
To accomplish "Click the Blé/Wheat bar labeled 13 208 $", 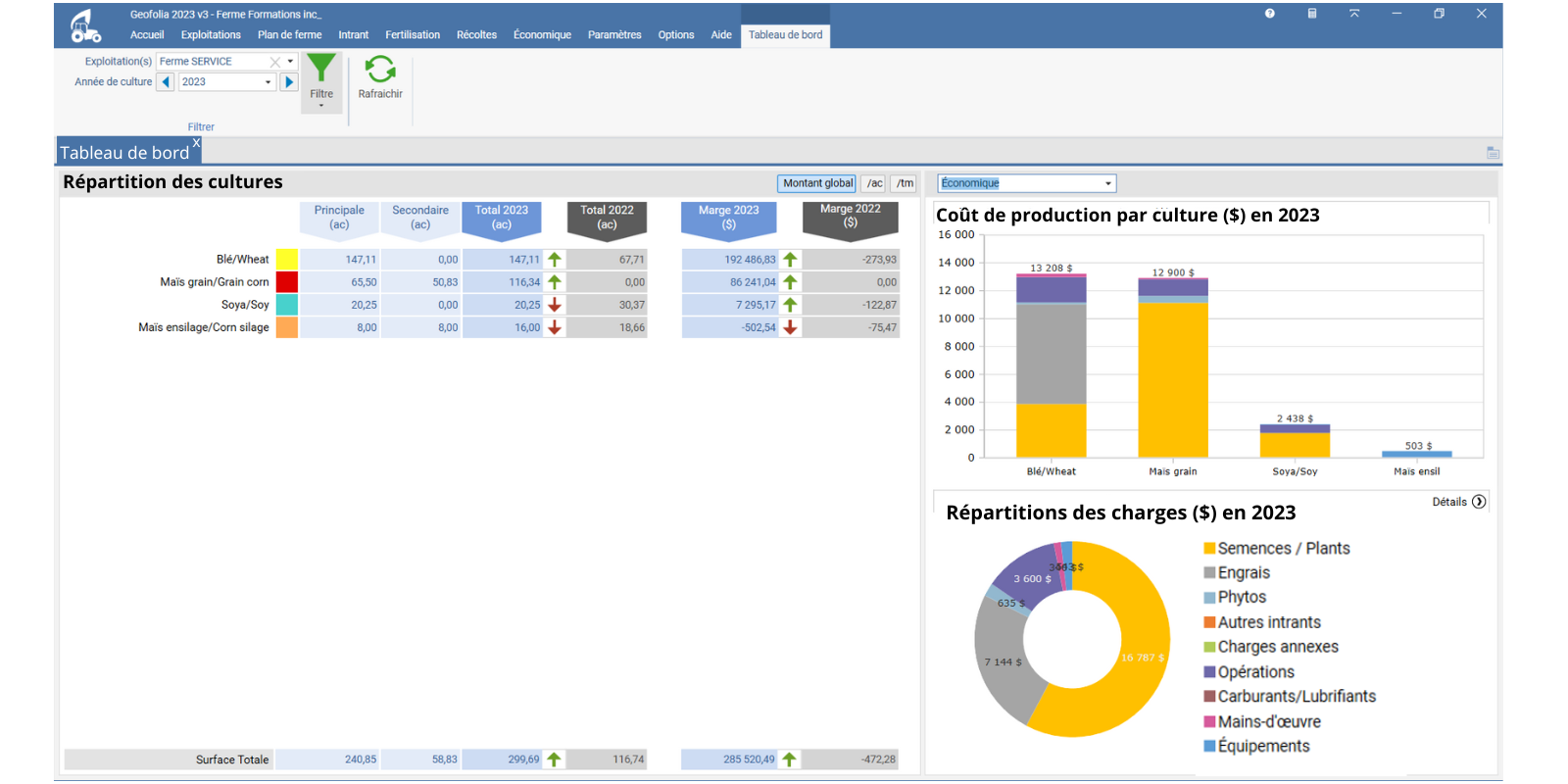I will click(x=1052, y=367).
